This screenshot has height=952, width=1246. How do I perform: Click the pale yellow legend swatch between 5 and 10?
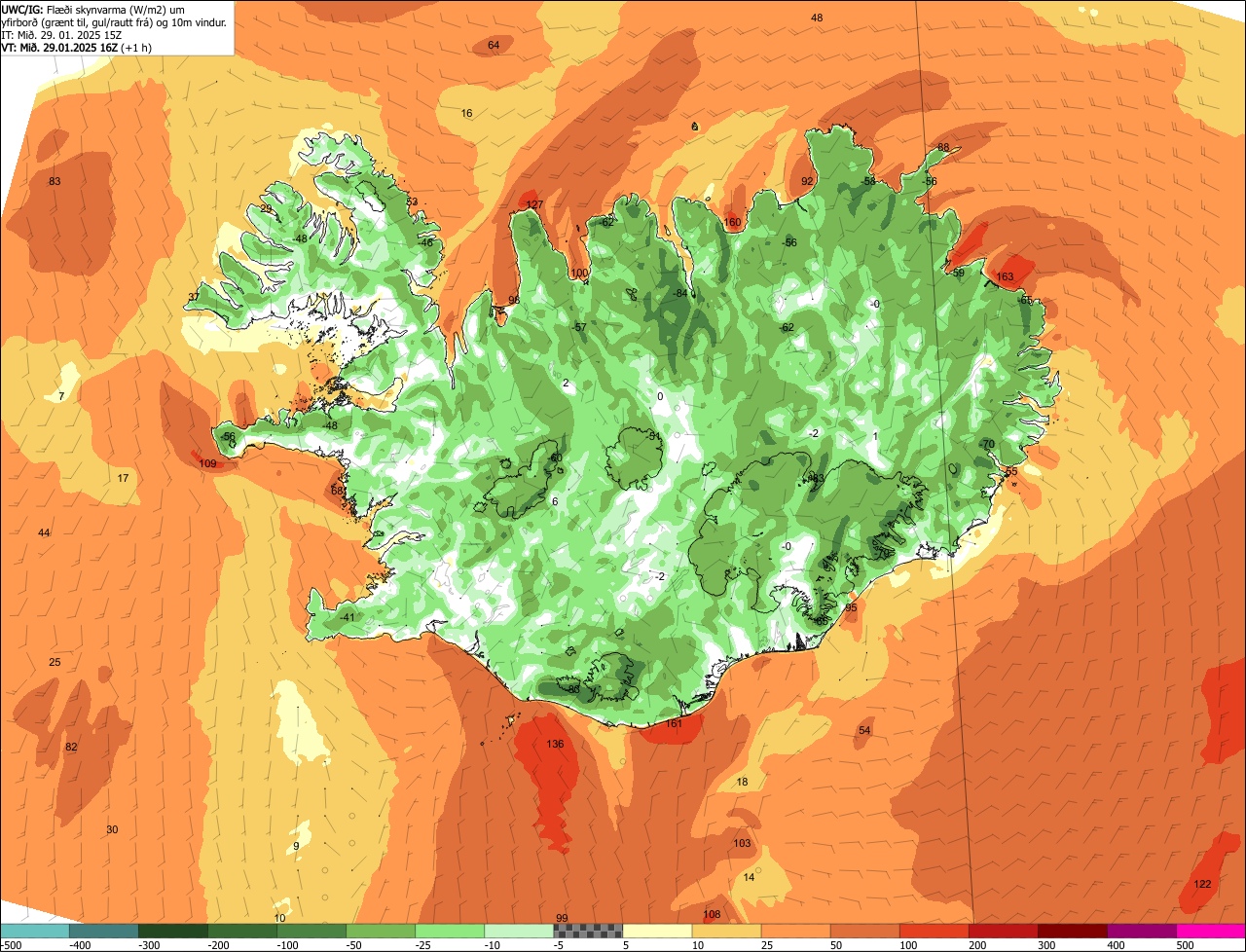[x=657, y=931]
